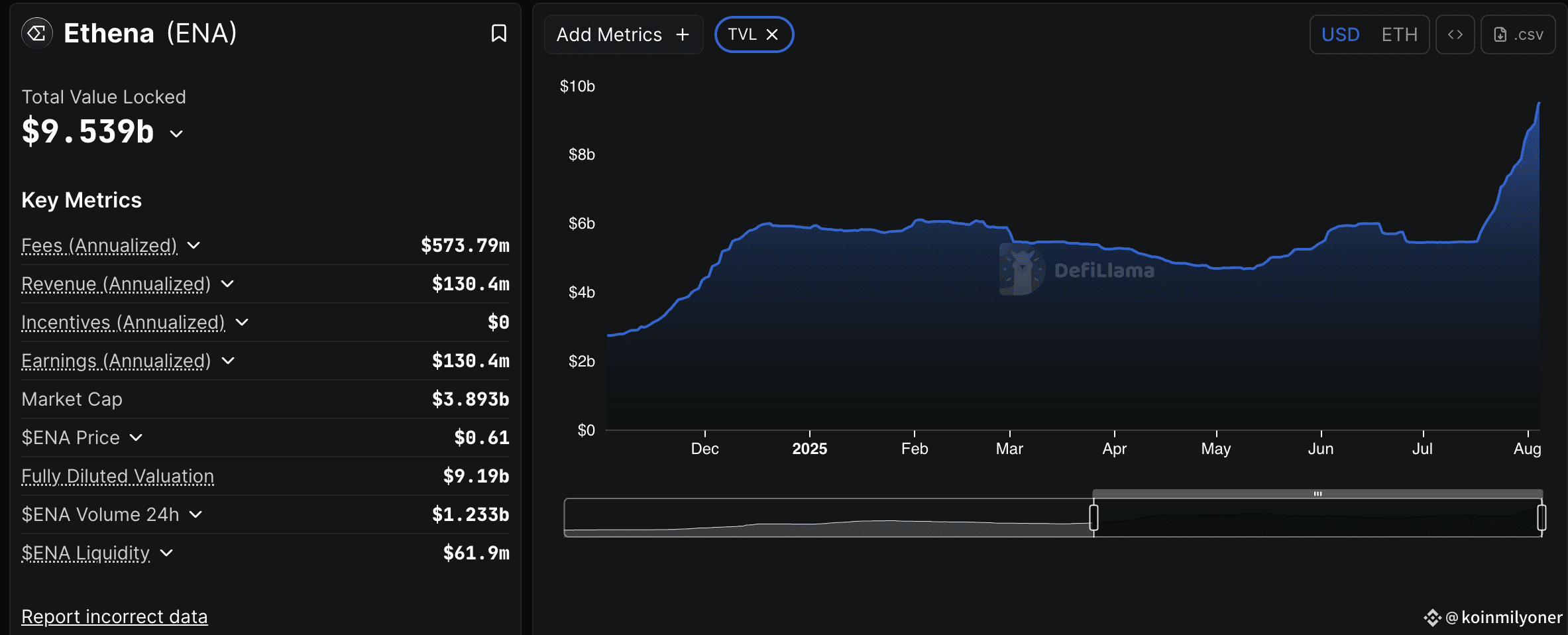Click the $10b label on the y-axis

click(577, 86)
